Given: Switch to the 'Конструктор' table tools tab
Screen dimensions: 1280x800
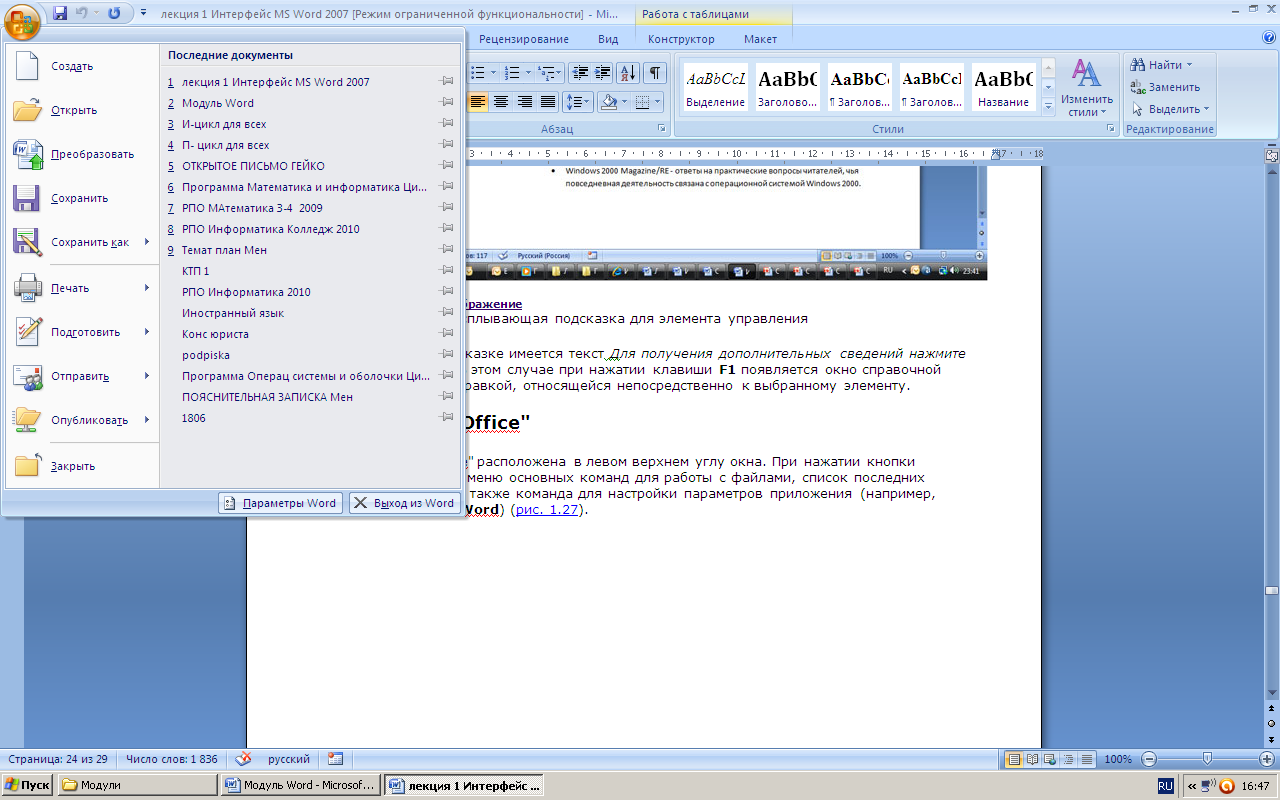Looking at the screenshot, I should point(681,39).
